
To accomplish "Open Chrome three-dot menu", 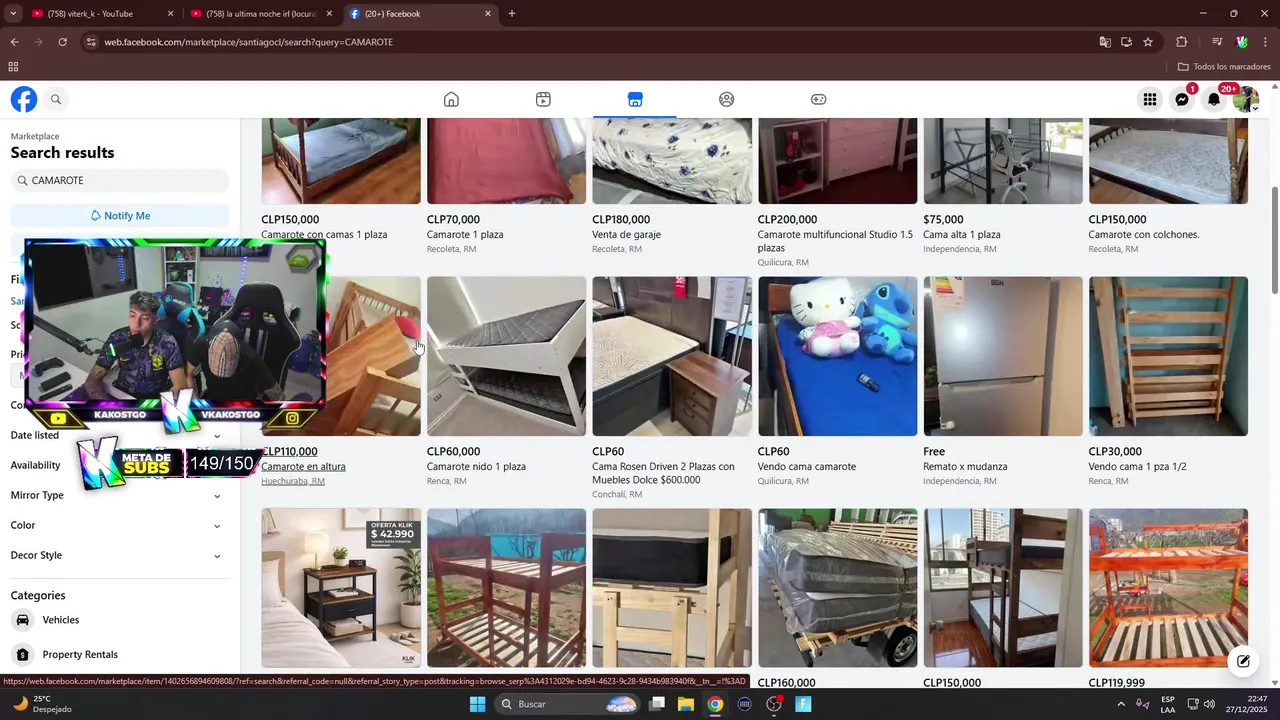I will [x=1266, y=42].
